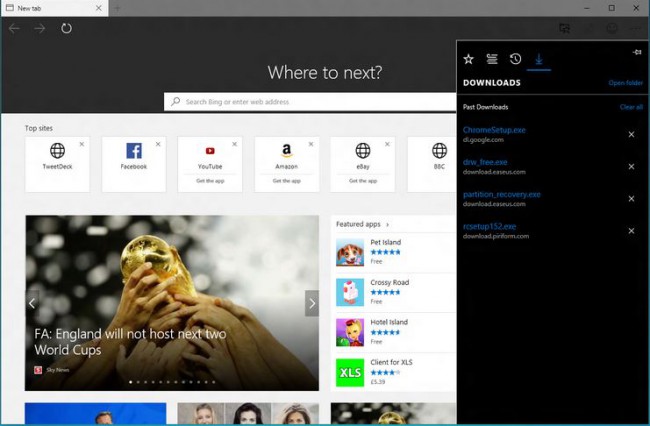Open rcsetup152.exe download
This screenshot has width=650, height=426.
[x=490, y=227]
